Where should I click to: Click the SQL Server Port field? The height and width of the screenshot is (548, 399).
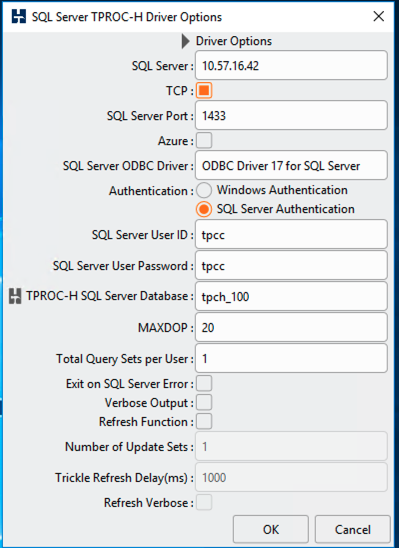[x=291, y=115]
